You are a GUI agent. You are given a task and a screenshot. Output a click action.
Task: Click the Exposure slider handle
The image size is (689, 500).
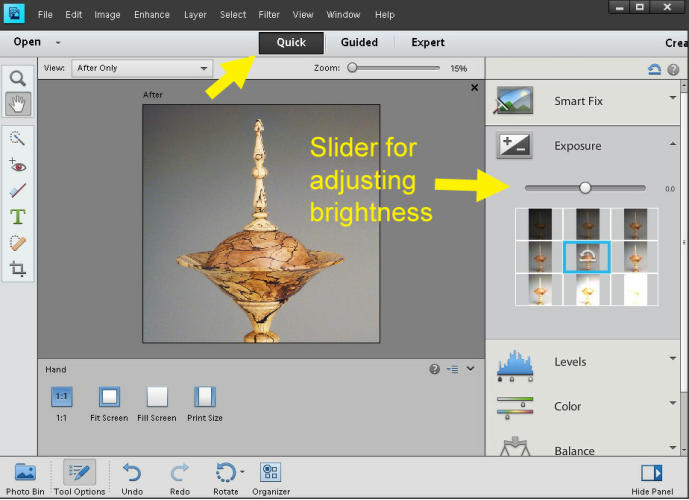click(585, 187)
